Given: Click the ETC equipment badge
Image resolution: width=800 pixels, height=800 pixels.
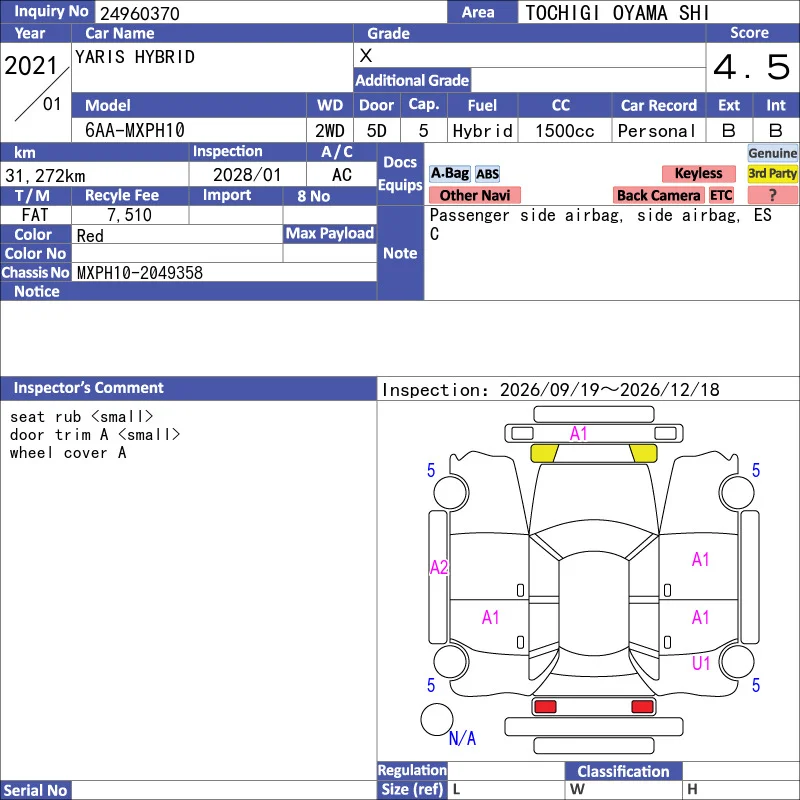Looking at the screenshot, I should (721, 195).
